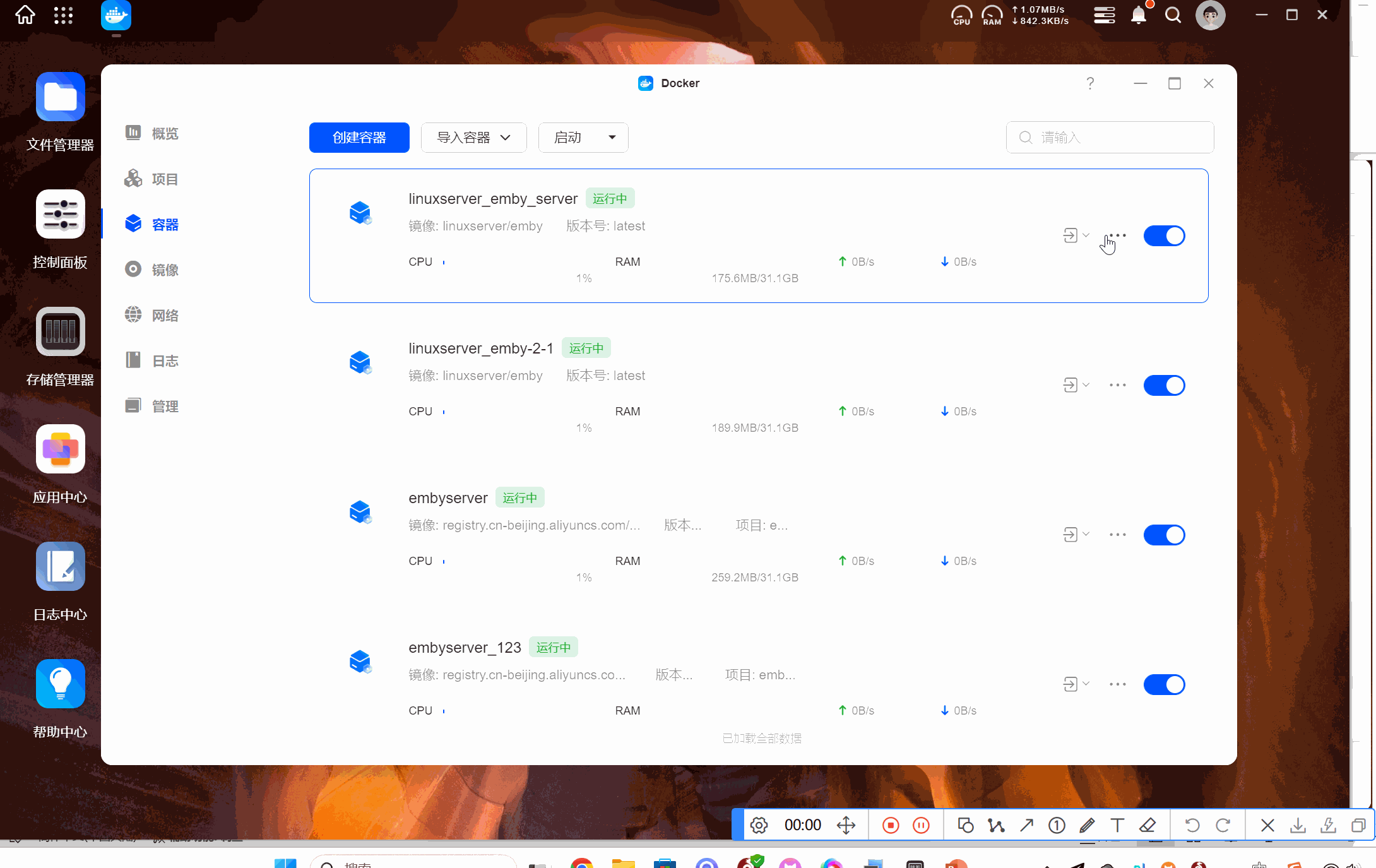1376x868 pixels.
Task: Open the task list icon in top bar
Action: pos(1104,15)
